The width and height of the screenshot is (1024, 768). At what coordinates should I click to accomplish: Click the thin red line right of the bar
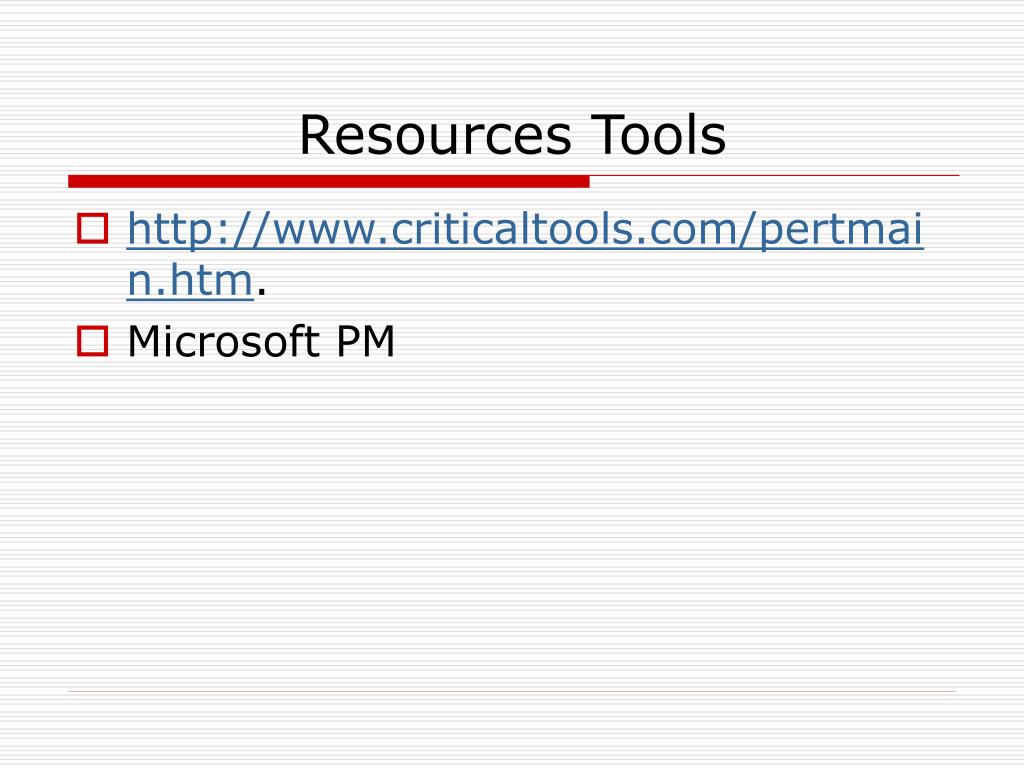pyautogui.click(x=775, y=176)
